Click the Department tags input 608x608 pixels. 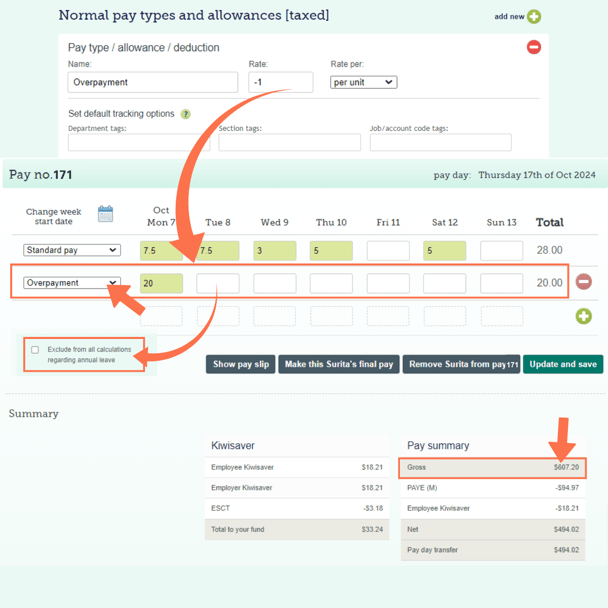pyautogui.click(x=139, y=142)
